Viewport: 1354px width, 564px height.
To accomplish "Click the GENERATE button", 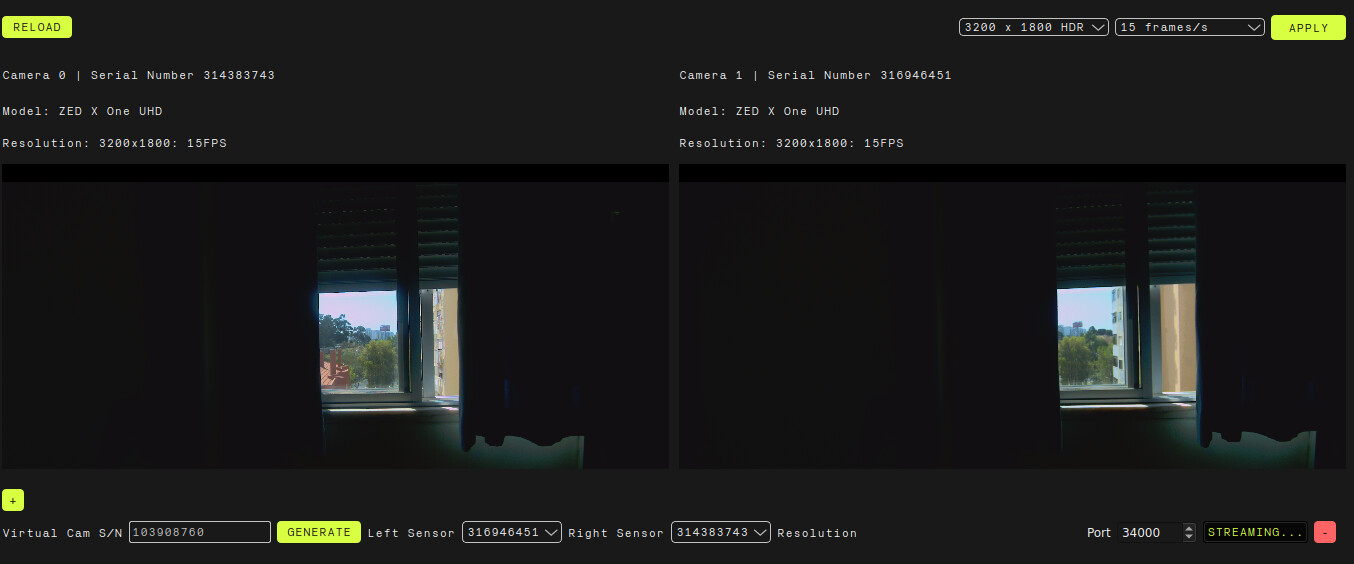I will tap(319, 532).
